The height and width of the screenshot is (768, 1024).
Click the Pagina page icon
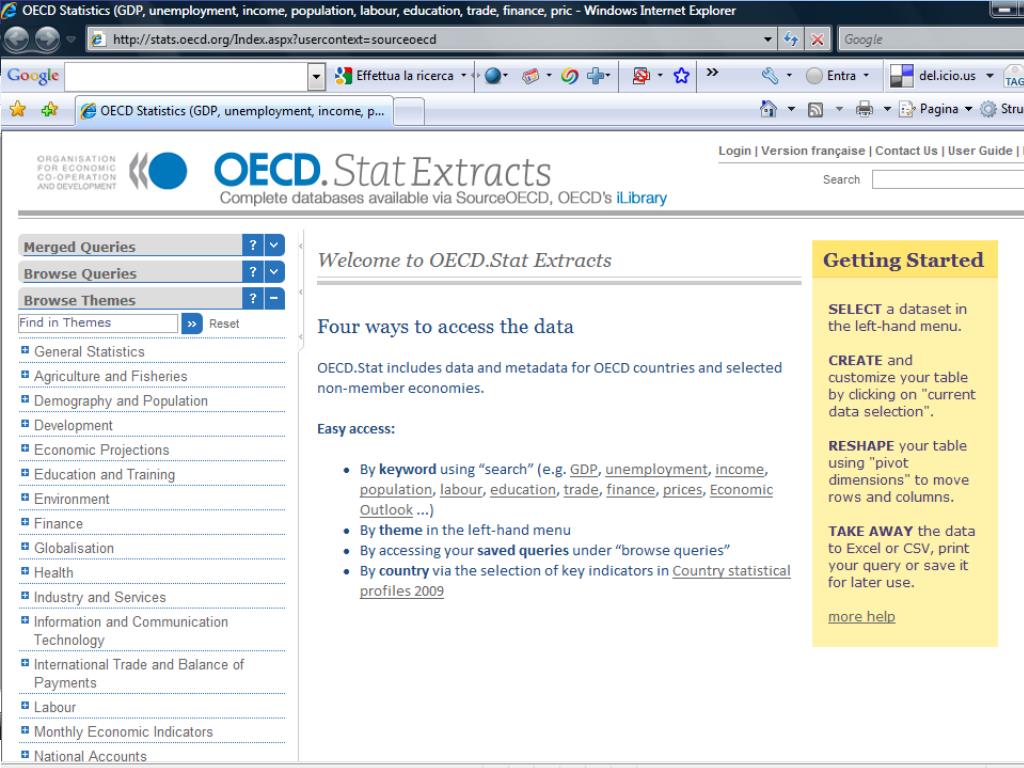(x=907, y=109)
